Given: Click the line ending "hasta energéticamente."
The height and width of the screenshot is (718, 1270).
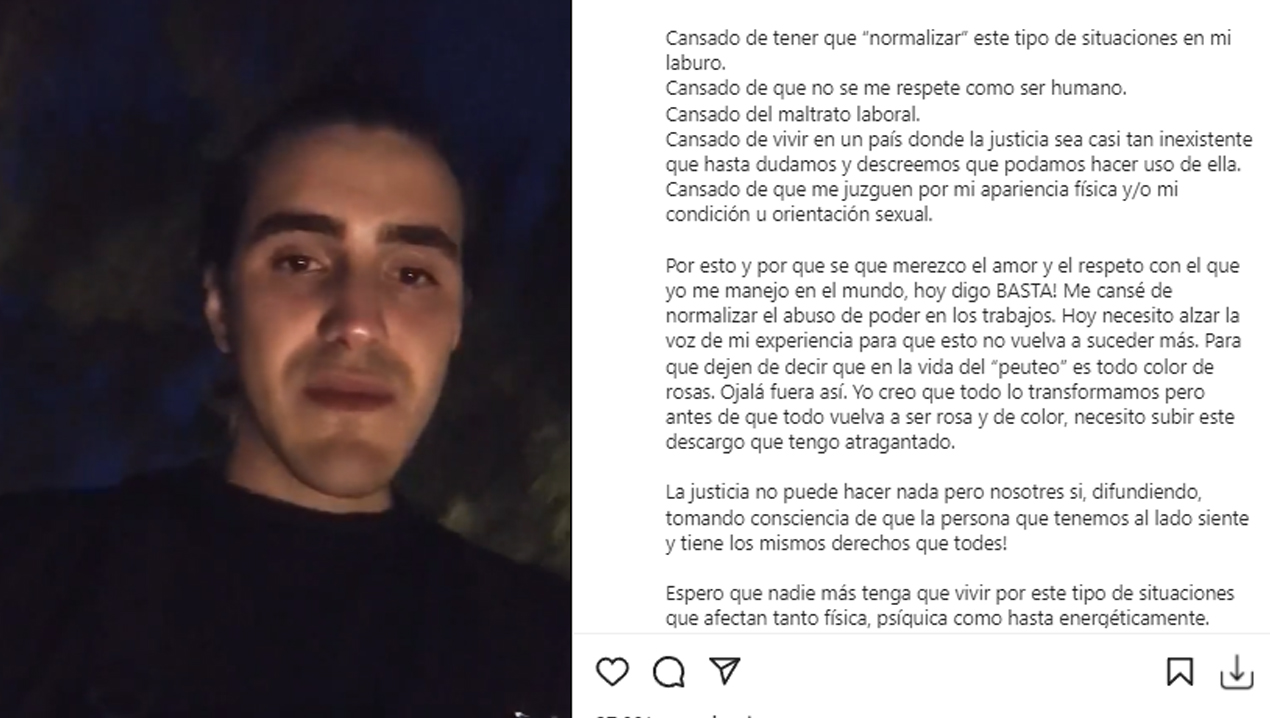Looking at the screenshot, I should (x=937, y=618).
